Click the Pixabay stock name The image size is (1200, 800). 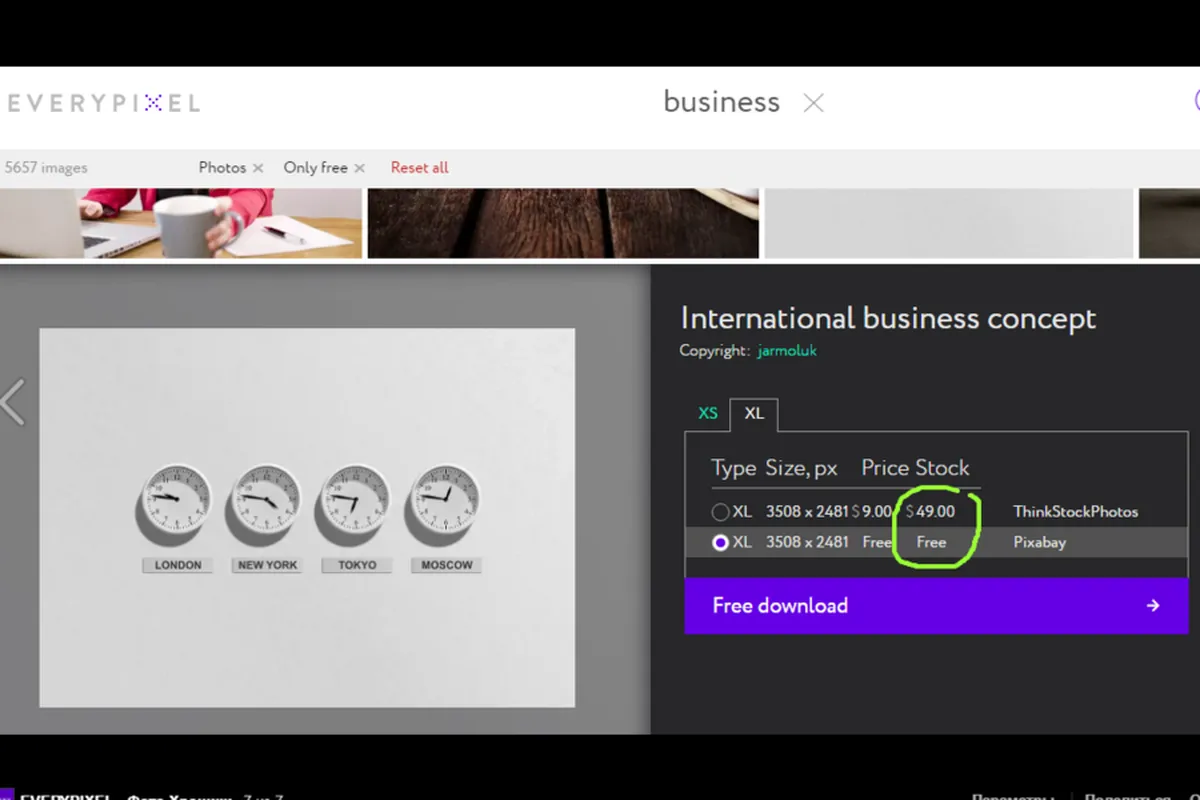coord(1040,542)
